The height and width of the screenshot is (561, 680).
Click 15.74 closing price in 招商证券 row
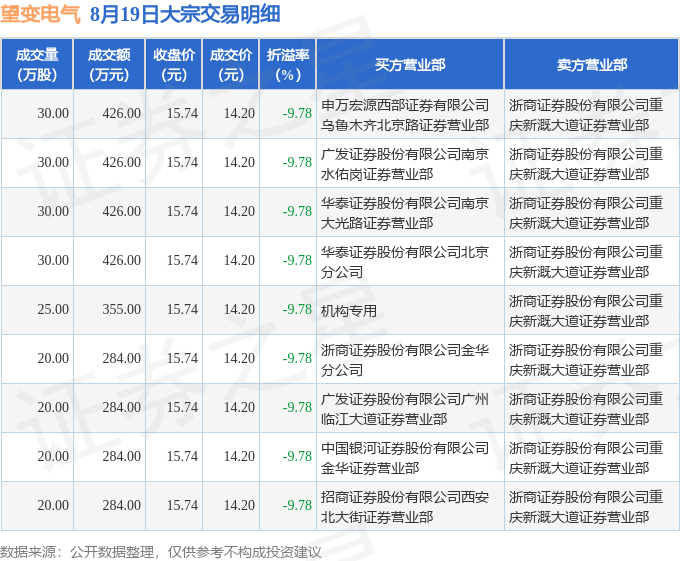(x=182, y=506)
